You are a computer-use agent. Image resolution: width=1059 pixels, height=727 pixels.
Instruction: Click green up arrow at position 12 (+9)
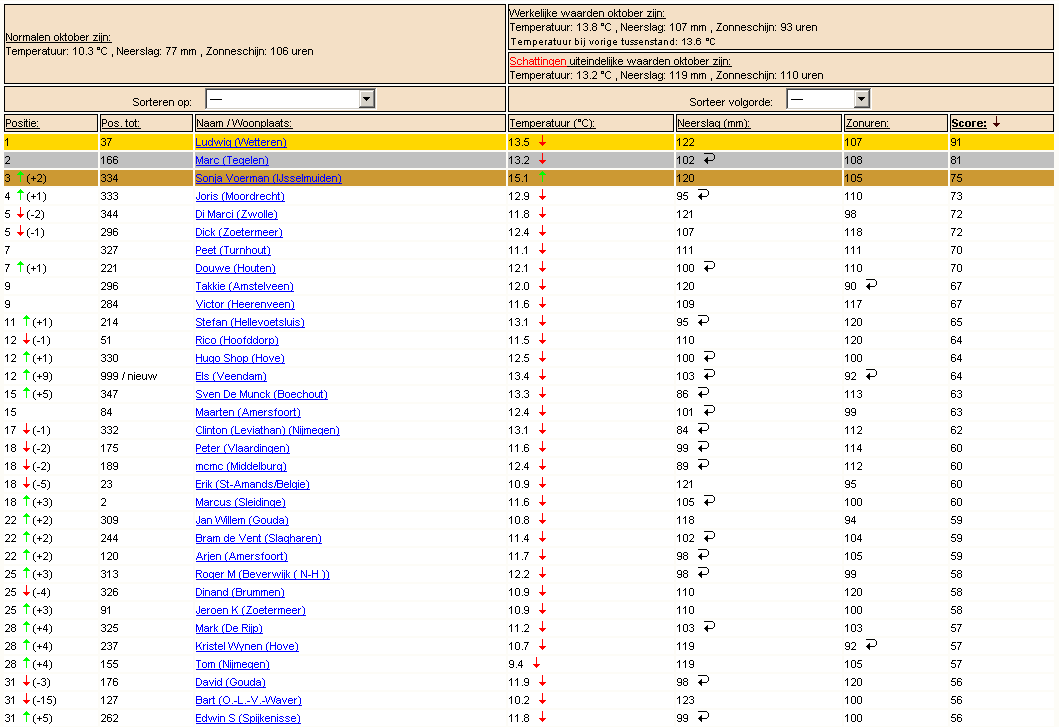[x=26, y=375]
